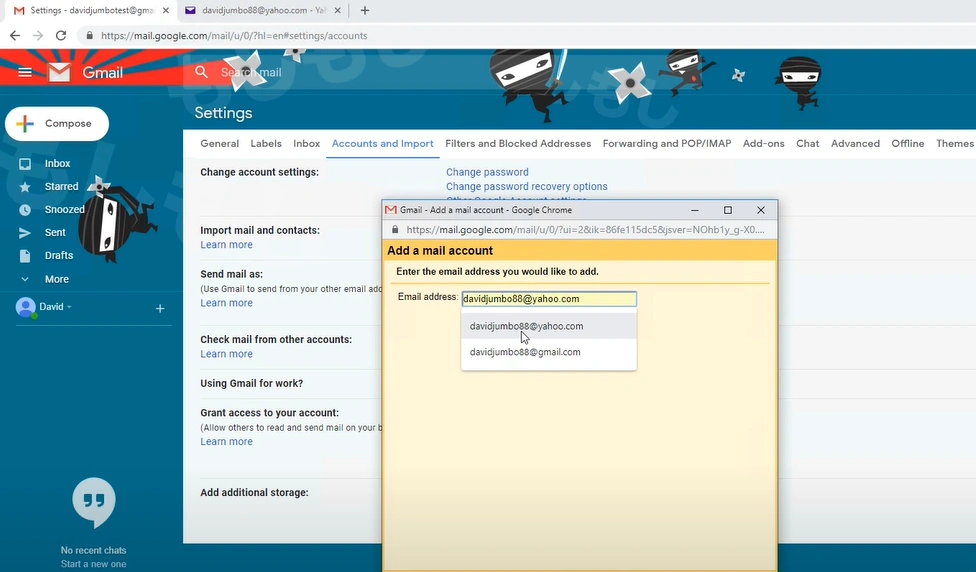Click the Change password link
The image size is (976, 572).
[487, 172]
